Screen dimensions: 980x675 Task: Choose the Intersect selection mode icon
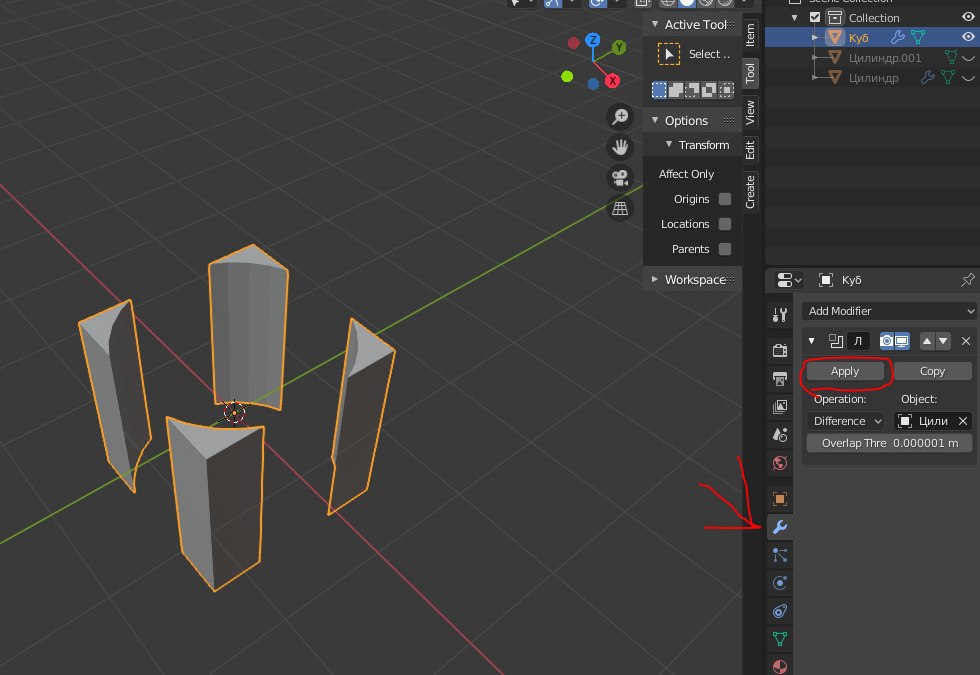click(x=725, y=90)
